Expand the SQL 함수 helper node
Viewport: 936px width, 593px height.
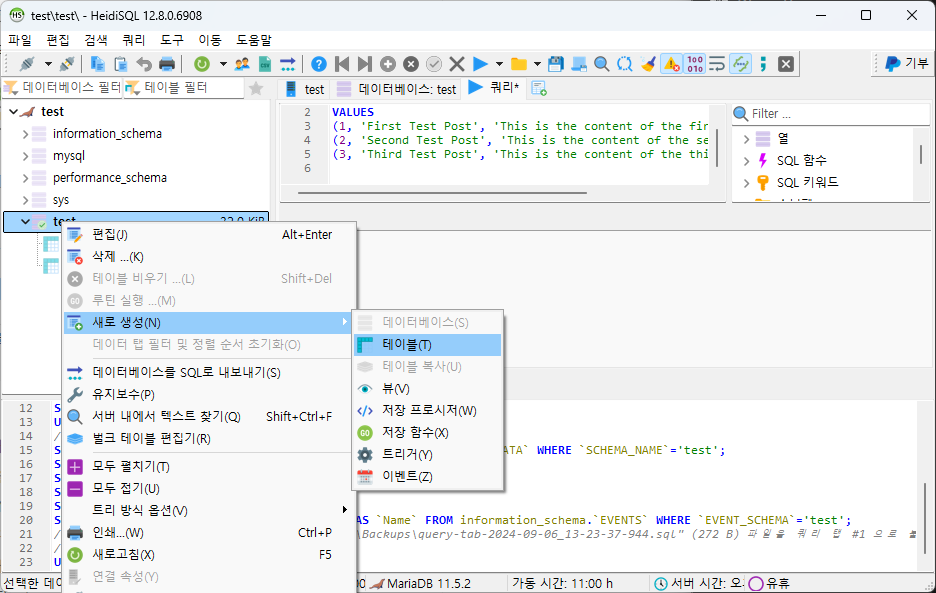tap(746, 161)
